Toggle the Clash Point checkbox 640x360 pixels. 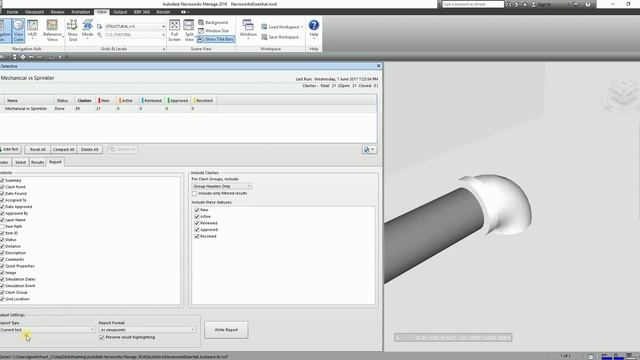pyautogui.click(x=2, y=187)
